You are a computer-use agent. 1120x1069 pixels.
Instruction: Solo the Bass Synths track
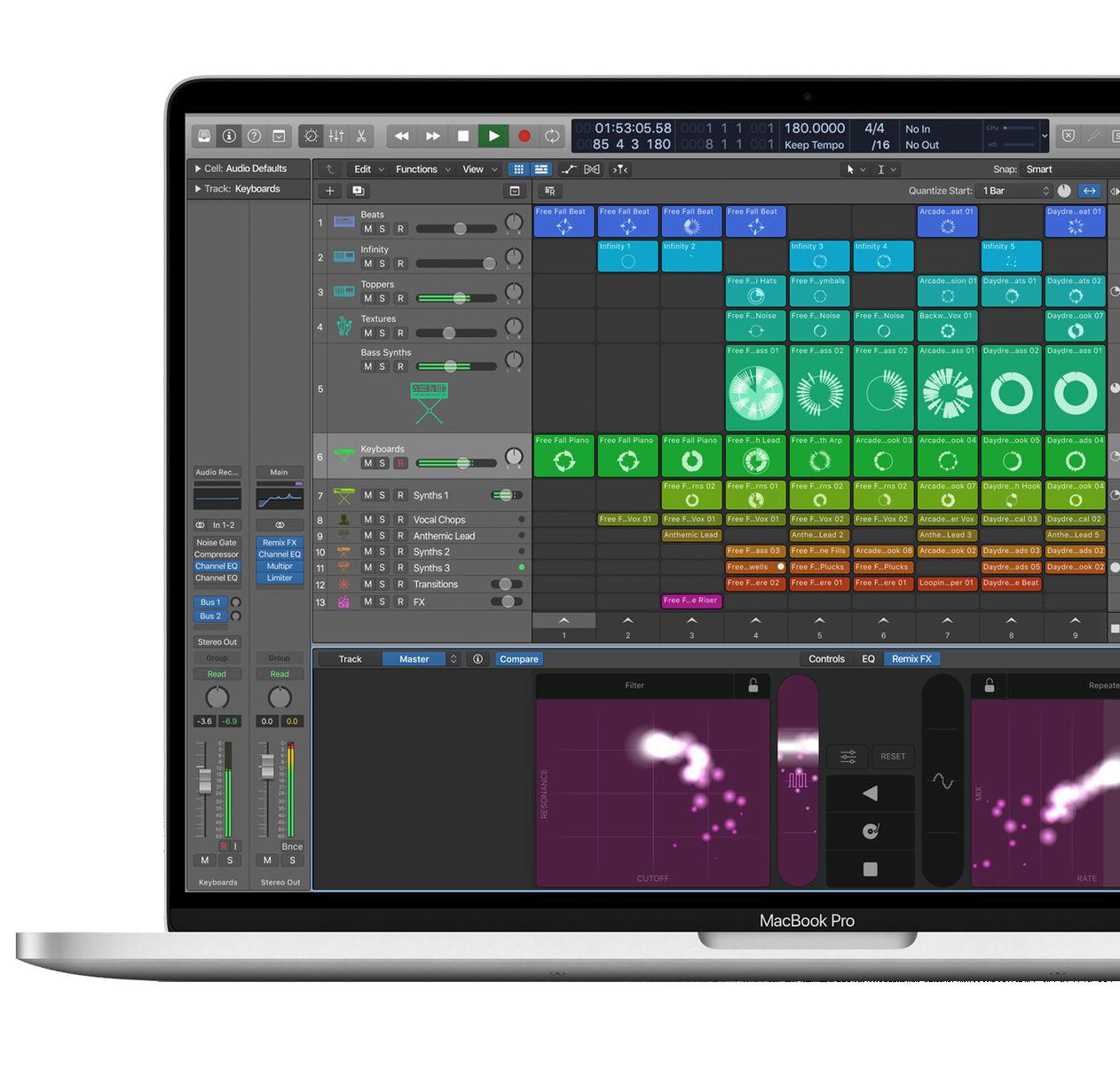[383, 366]
